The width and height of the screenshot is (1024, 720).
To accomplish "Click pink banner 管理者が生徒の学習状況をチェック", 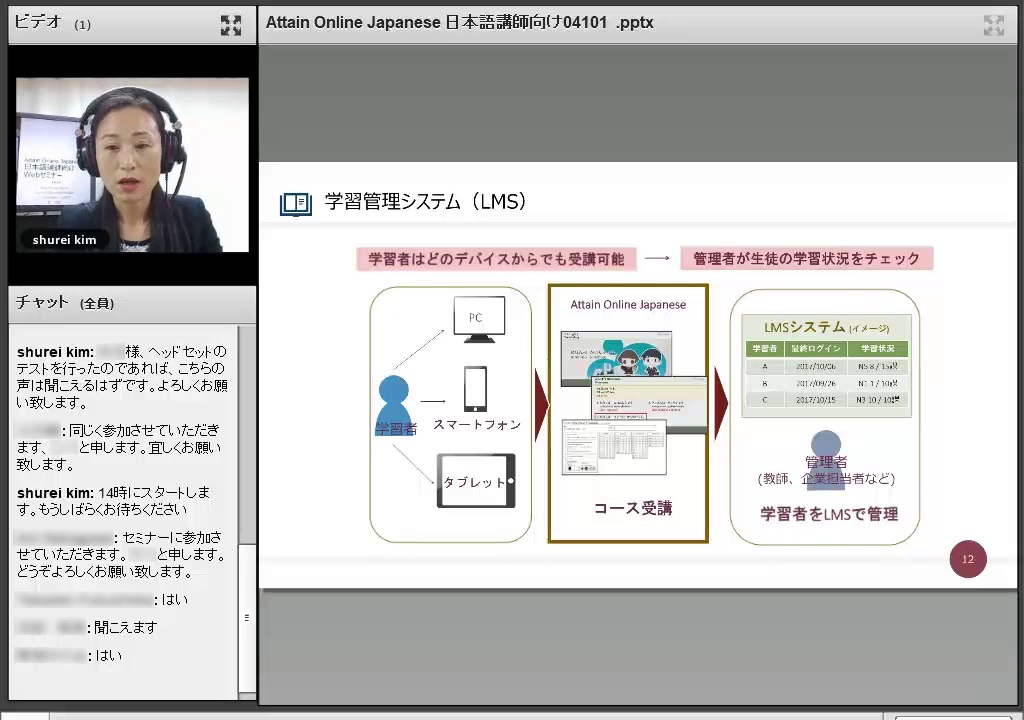I will point(806,259).
